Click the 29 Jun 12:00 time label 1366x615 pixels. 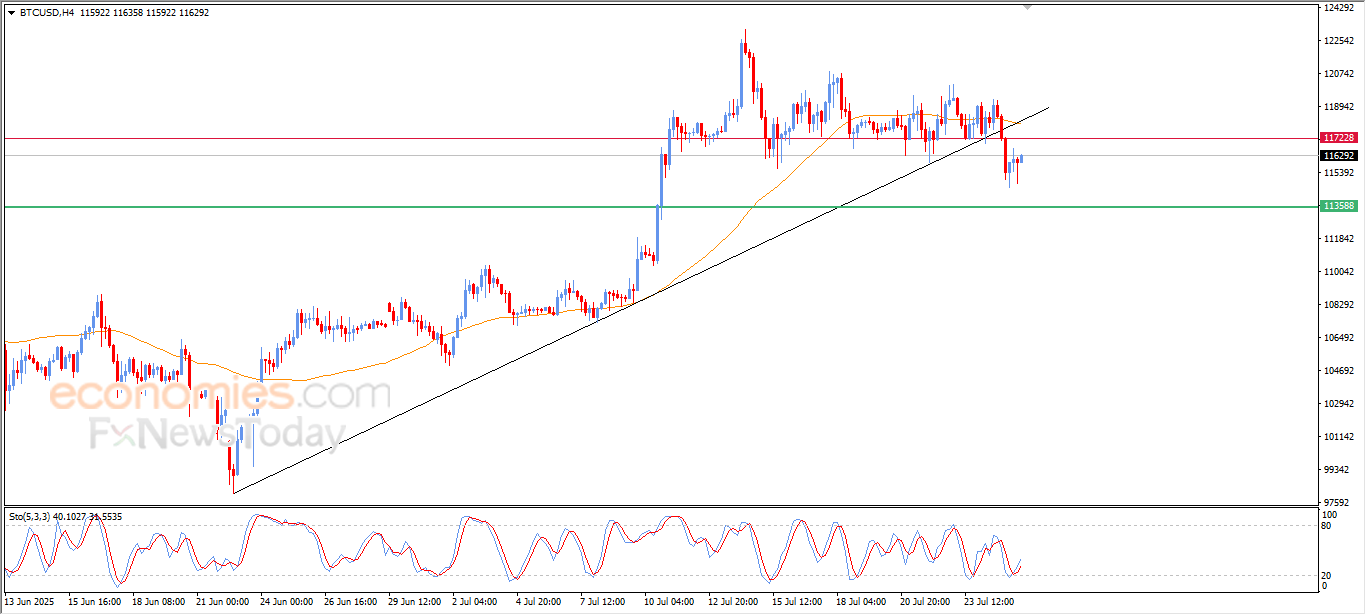click(x=415, y=603)
